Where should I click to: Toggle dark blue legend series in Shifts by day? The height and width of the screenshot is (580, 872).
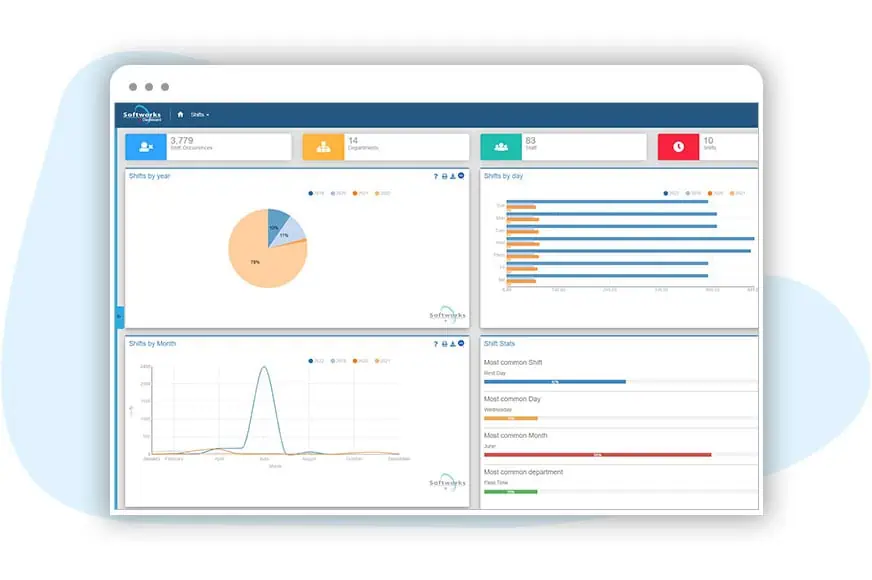point(671,194)
